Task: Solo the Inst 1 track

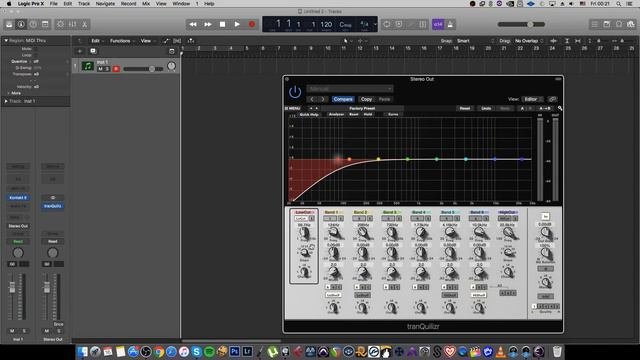Action: (x=107, y=69)
